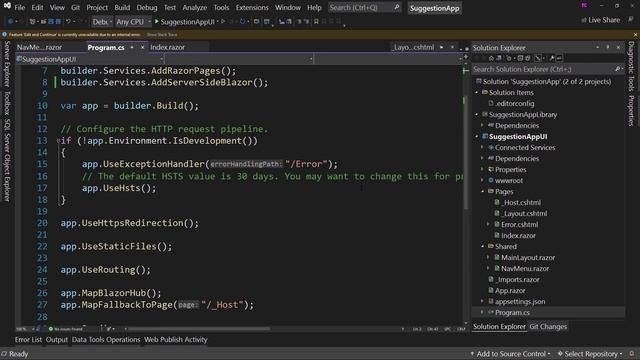Screen dimensions: 640x360
Task: Open the Debug configuration dropdown
Action: [102, 22]
